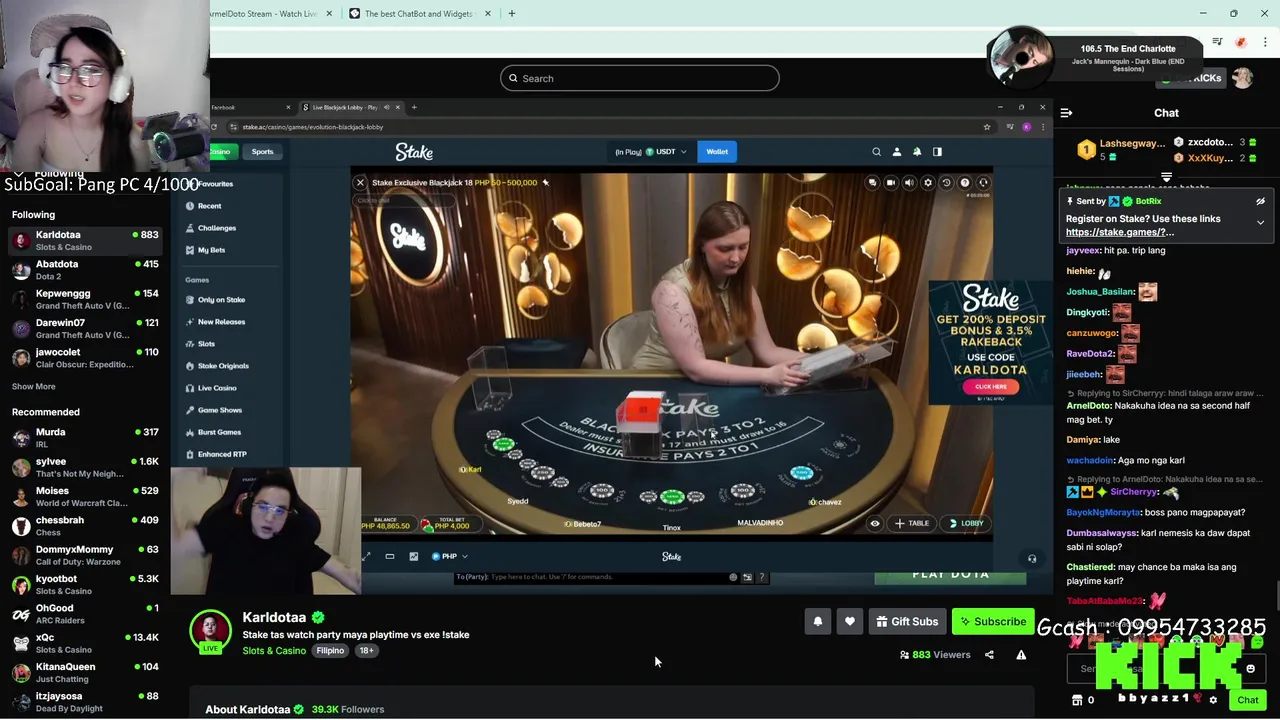The width and height of the screenshot is (1280, 720).
Task: Open xQc channel in Recommended list
Action: click(85, 643)
